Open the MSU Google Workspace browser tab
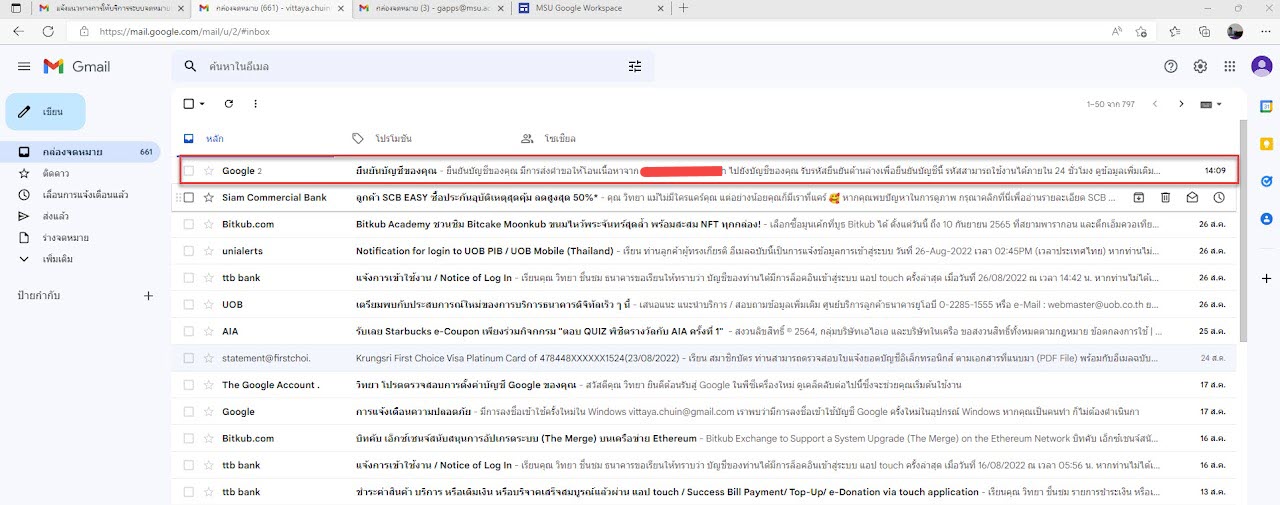 (x=591, y=8)
